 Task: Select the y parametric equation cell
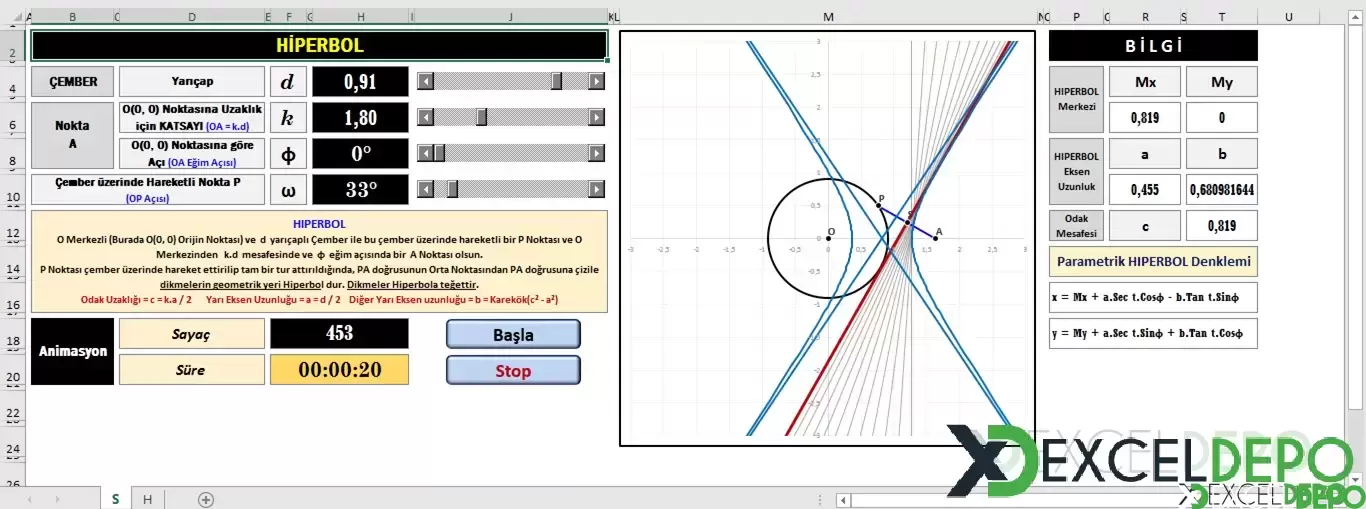tap(1153, 333)
